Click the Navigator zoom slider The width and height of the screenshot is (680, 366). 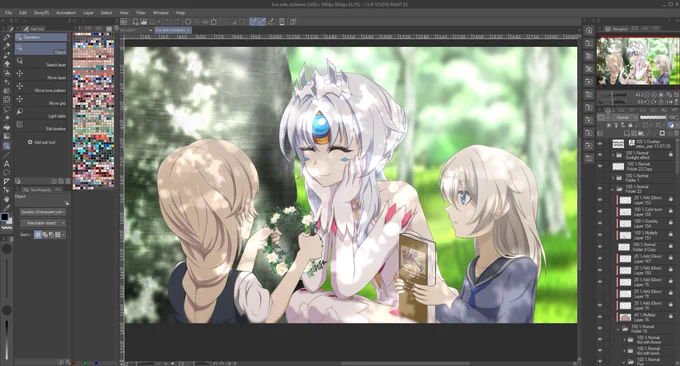[x=612, y=95]
